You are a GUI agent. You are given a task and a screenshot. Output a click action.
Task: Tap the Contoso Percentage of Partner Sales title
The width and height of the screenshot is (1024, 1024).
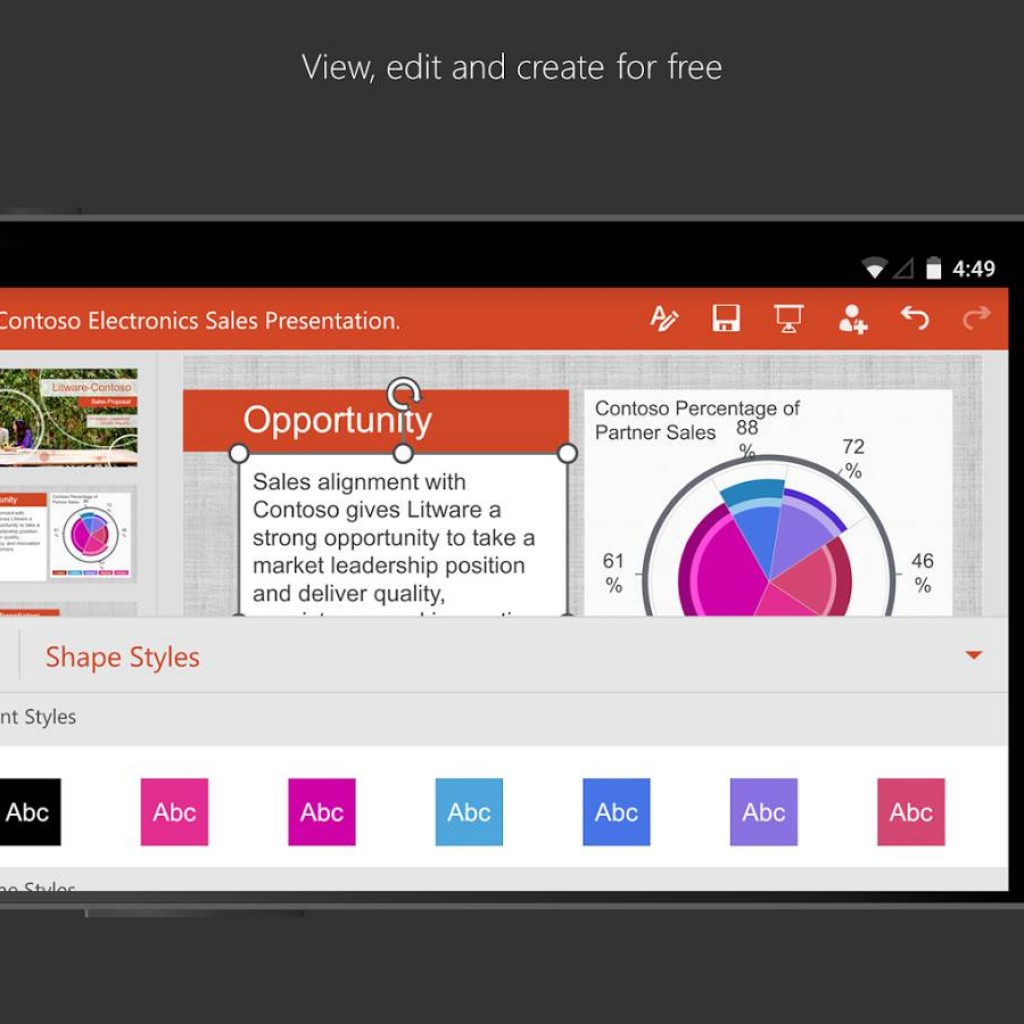pos(697,420)
